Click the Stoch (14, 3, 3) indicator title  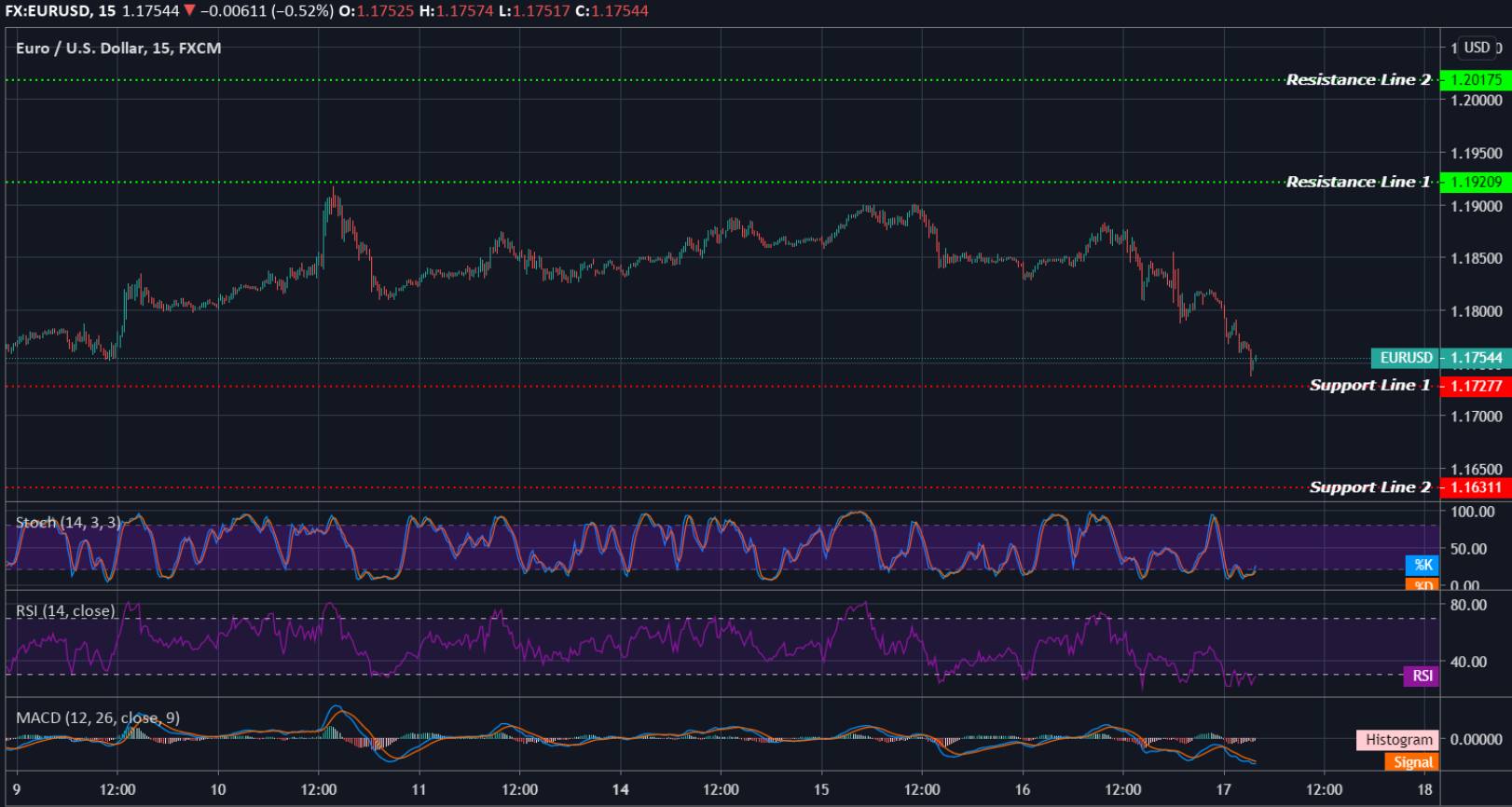(x=68, y=522)
